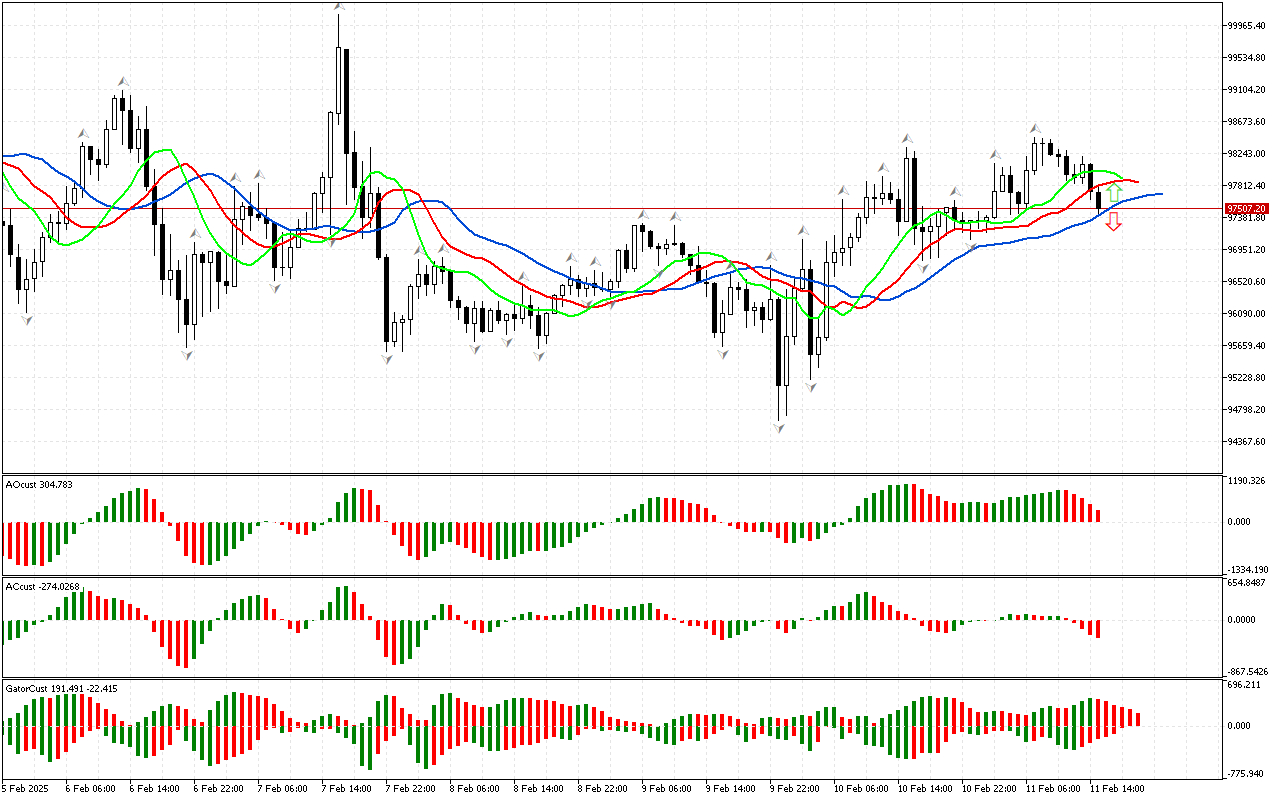This screenshot has width=1280, height=800.
Task: Click the 8 Feb 14:00 time label
Action: click(539, 789)
